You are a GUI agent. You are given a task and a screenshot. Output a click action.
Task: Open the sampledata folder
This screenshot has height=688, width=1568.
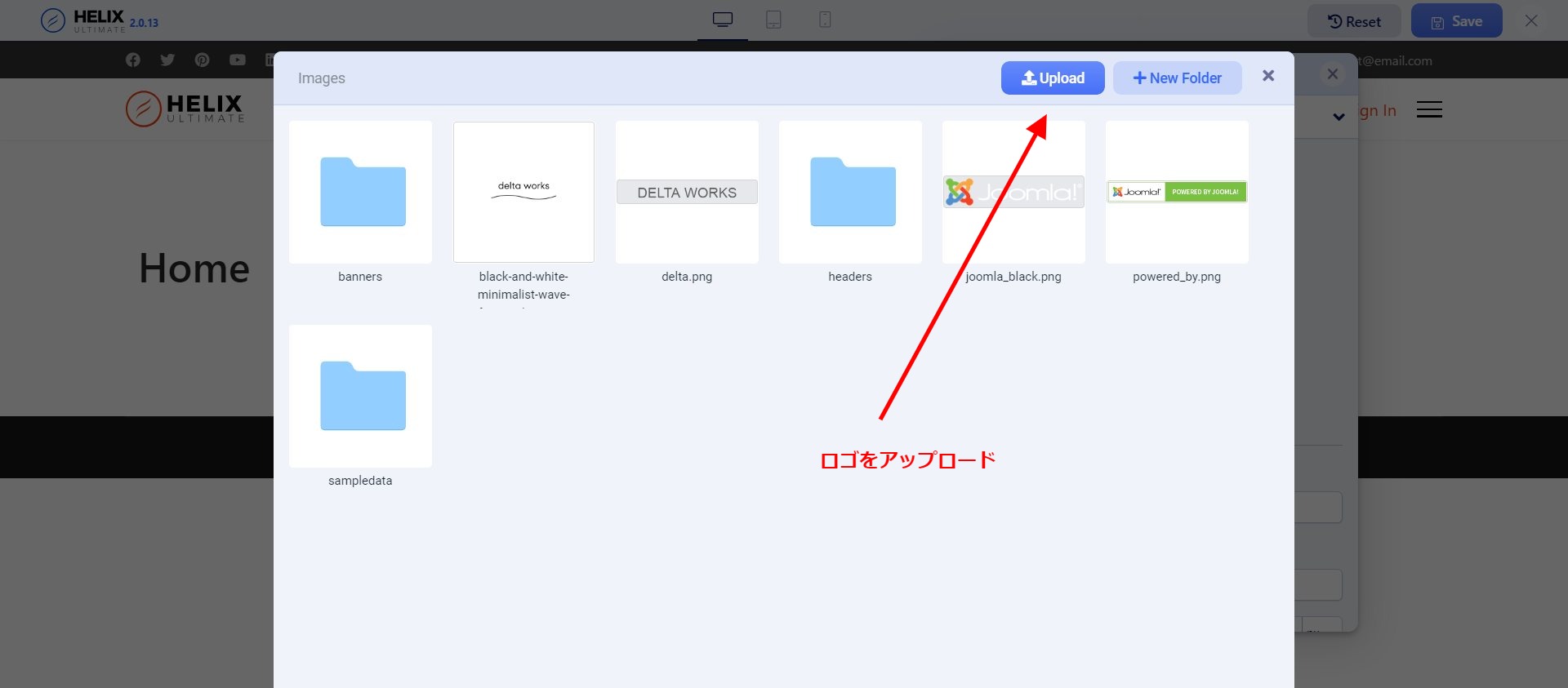pyautogui.click(x=360, y=397)
